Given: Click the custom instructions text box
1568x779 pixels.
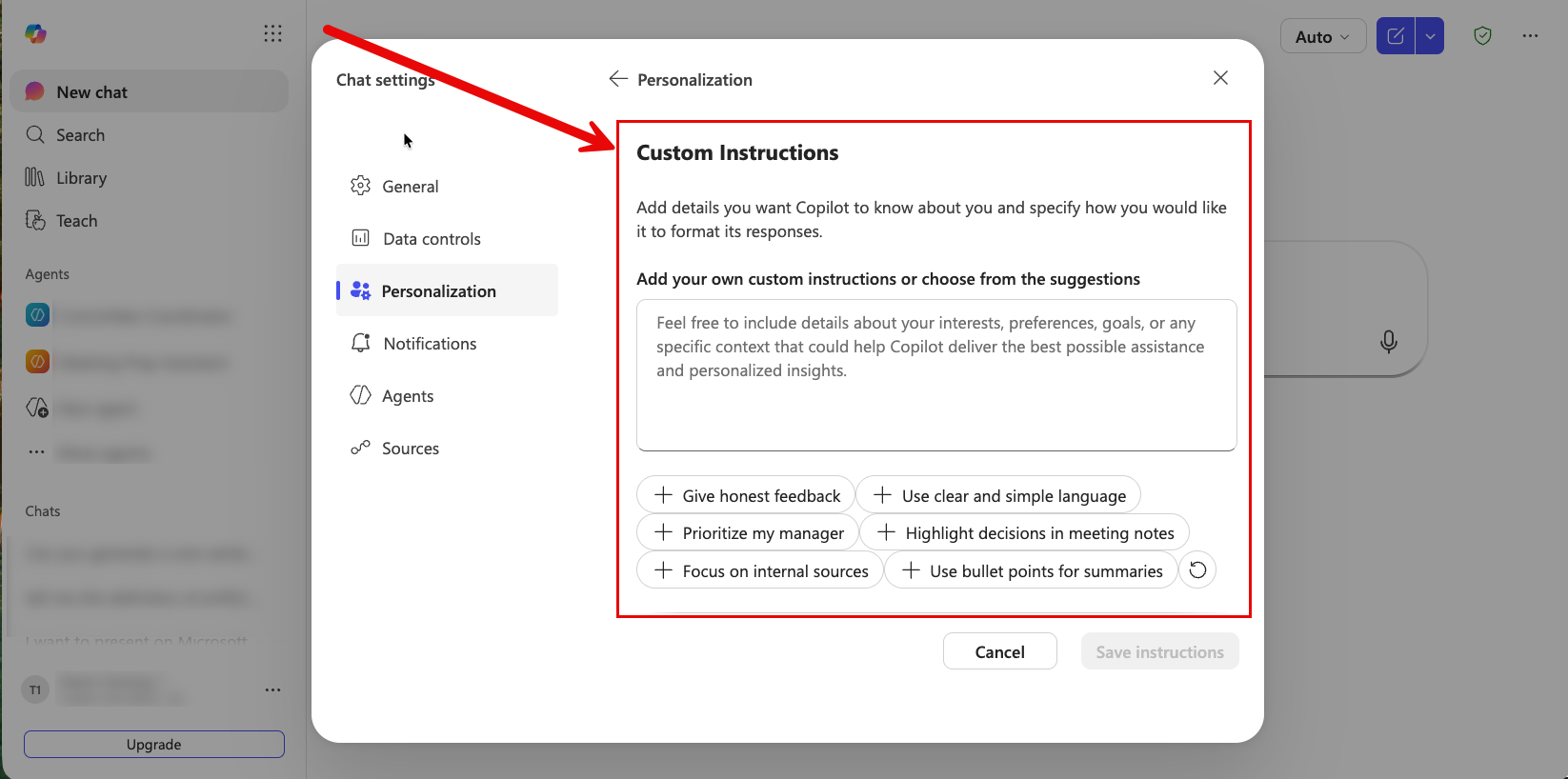Looking at the screenshot, I should 936,375.
